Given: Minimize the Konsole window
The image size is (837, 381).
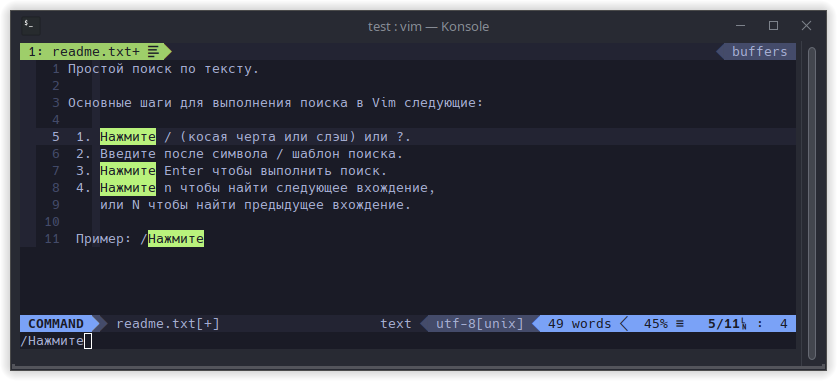Looking at the screenshot, I should [x=740, y=25].
